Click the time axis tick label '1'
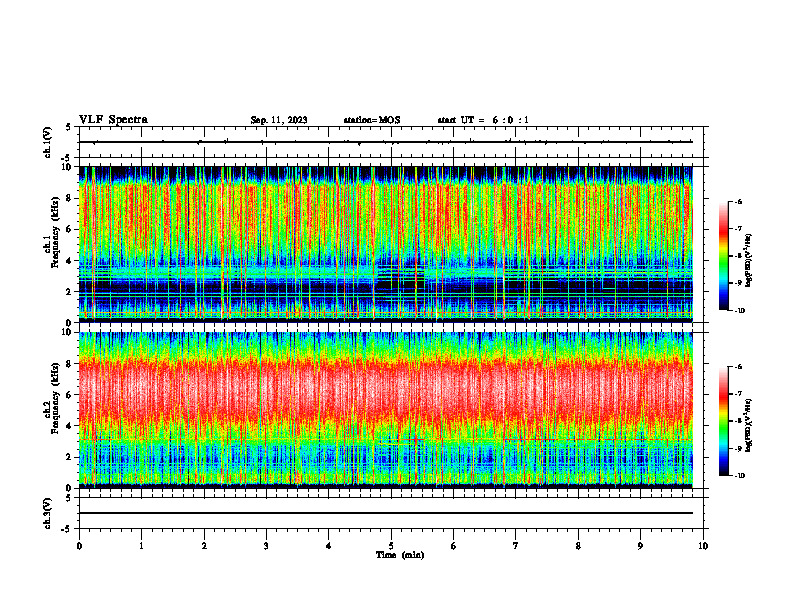Viewport: 792px width, 612px height. coord(141,546)
